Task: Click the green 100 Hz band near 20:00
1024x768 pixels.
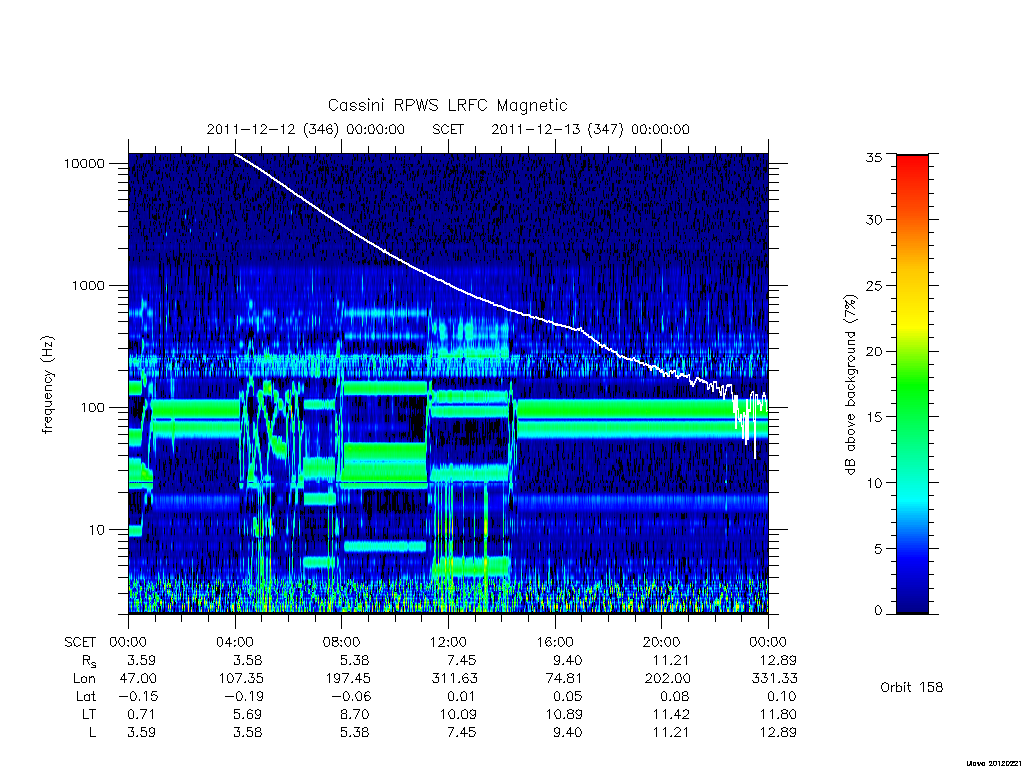Action: click(x=662, y=409)
